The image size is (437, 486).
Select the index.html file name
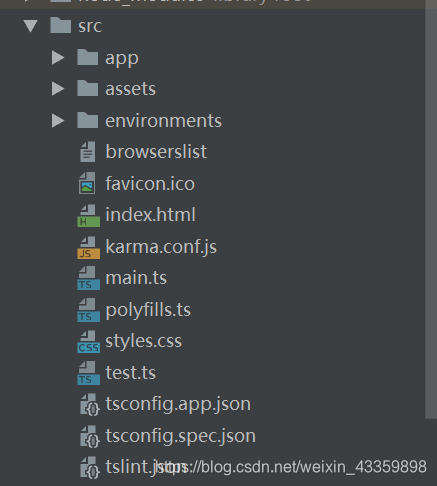pyautogui.click(x=150, y=215)
